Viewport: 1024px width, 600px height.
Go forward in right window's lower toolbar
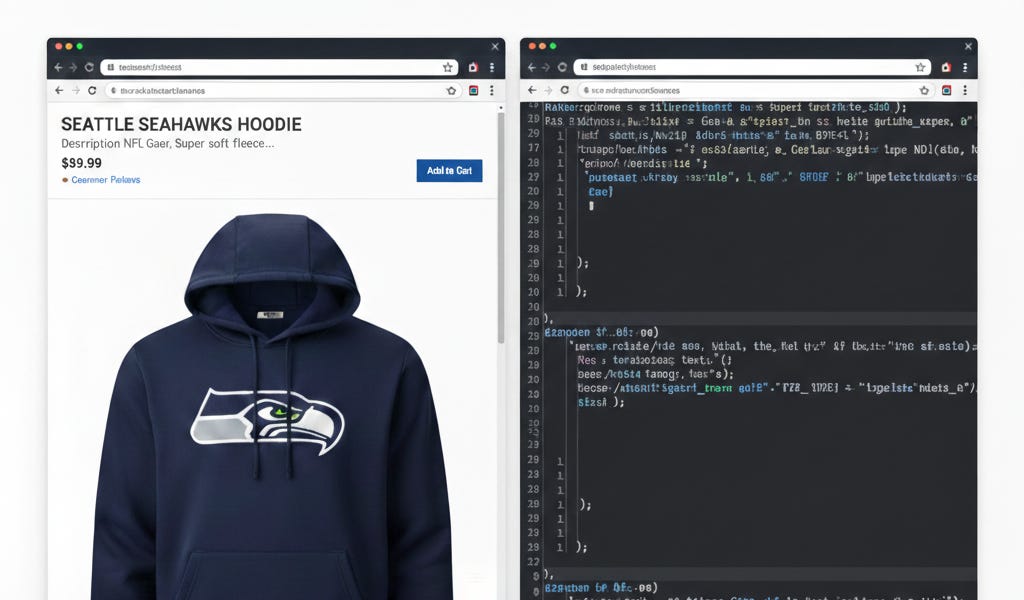tap(549, 90)
